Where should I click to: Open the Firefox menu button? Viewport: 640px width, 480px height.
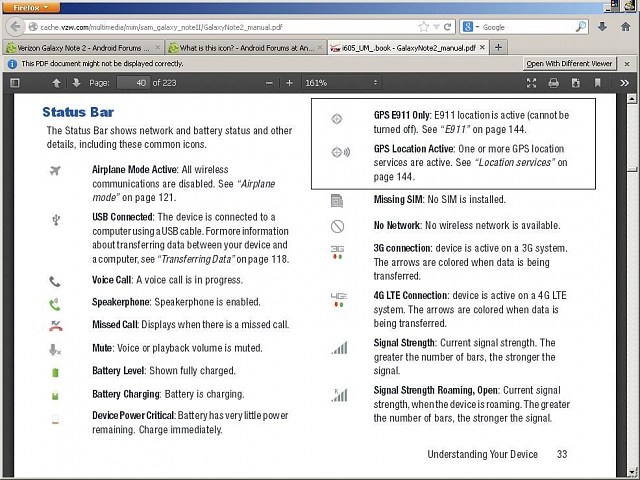tap(31, 7)
